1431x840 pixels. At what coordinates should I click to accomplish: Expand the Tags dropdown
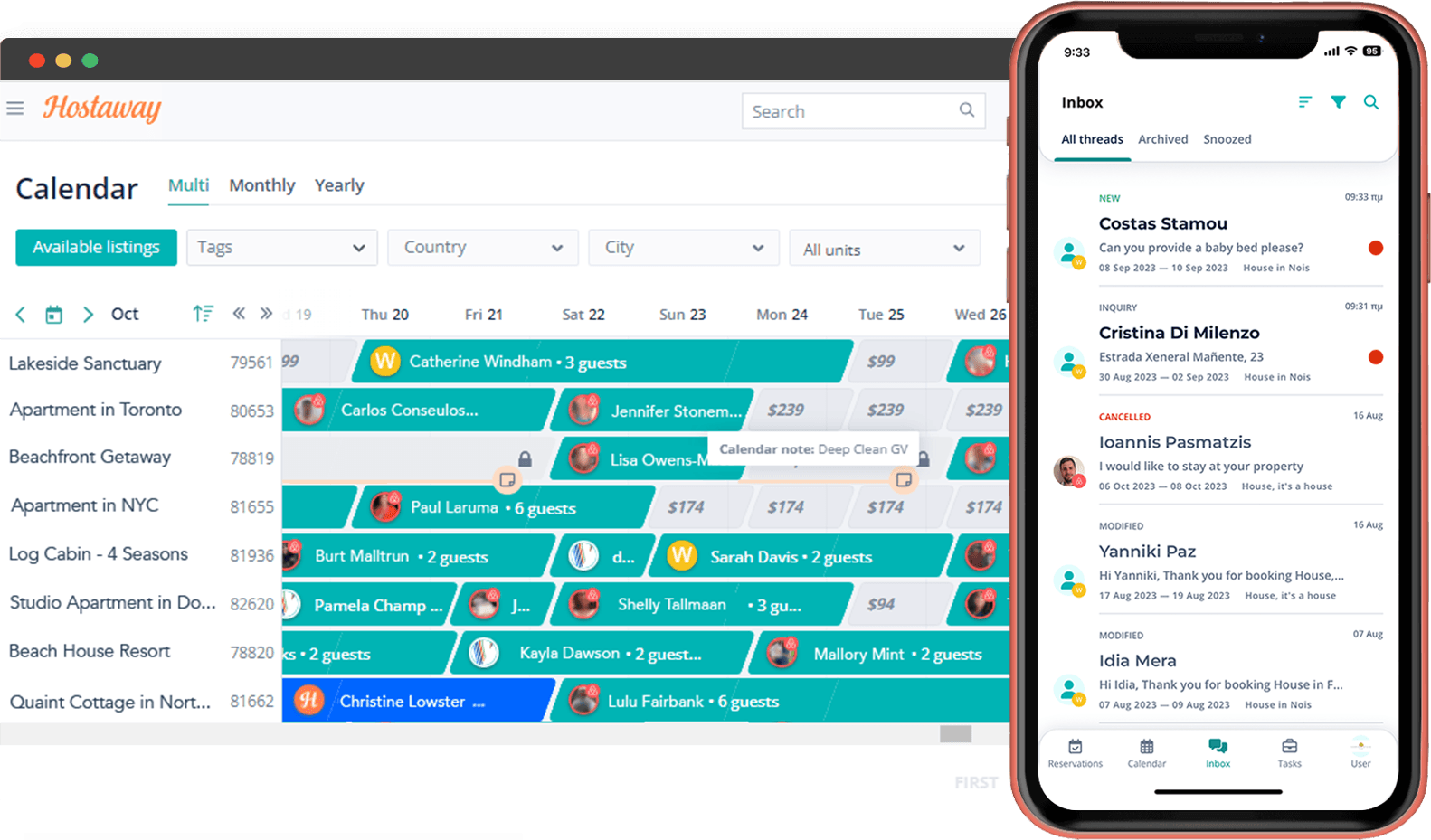point(281,248)
